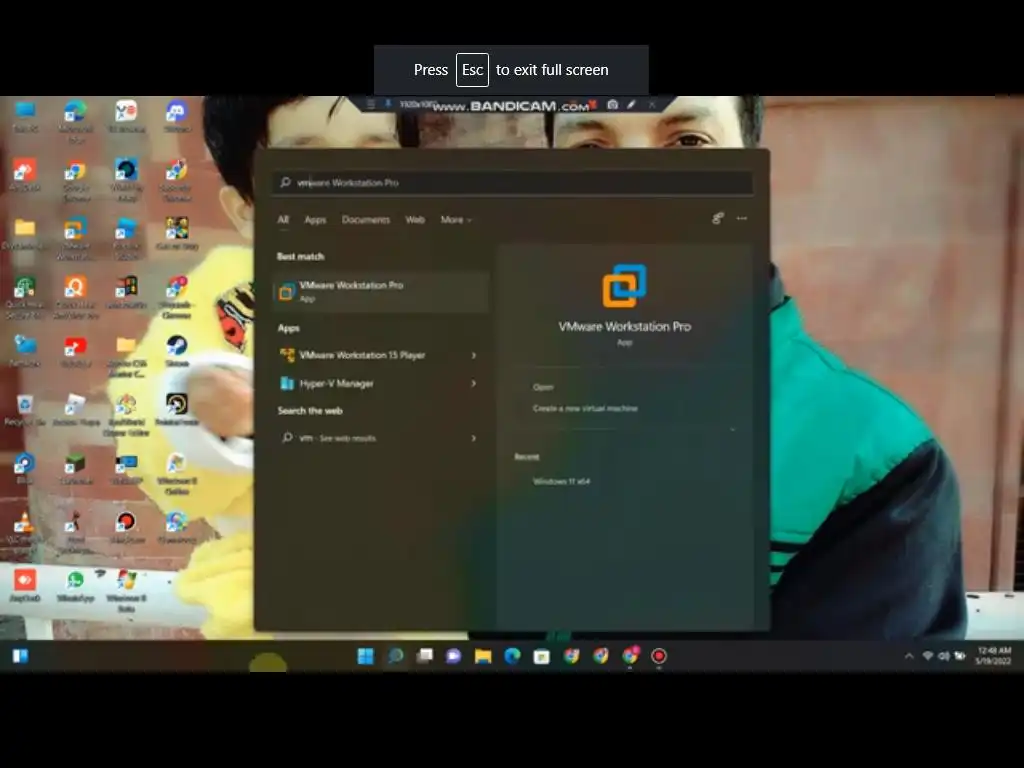Click the large VMware Workstation Pro logo

coord(625,285)
